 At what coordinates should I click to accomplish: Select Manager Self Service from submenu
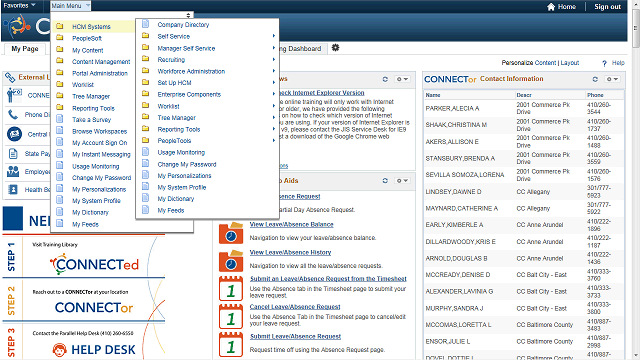pos(186,48)
